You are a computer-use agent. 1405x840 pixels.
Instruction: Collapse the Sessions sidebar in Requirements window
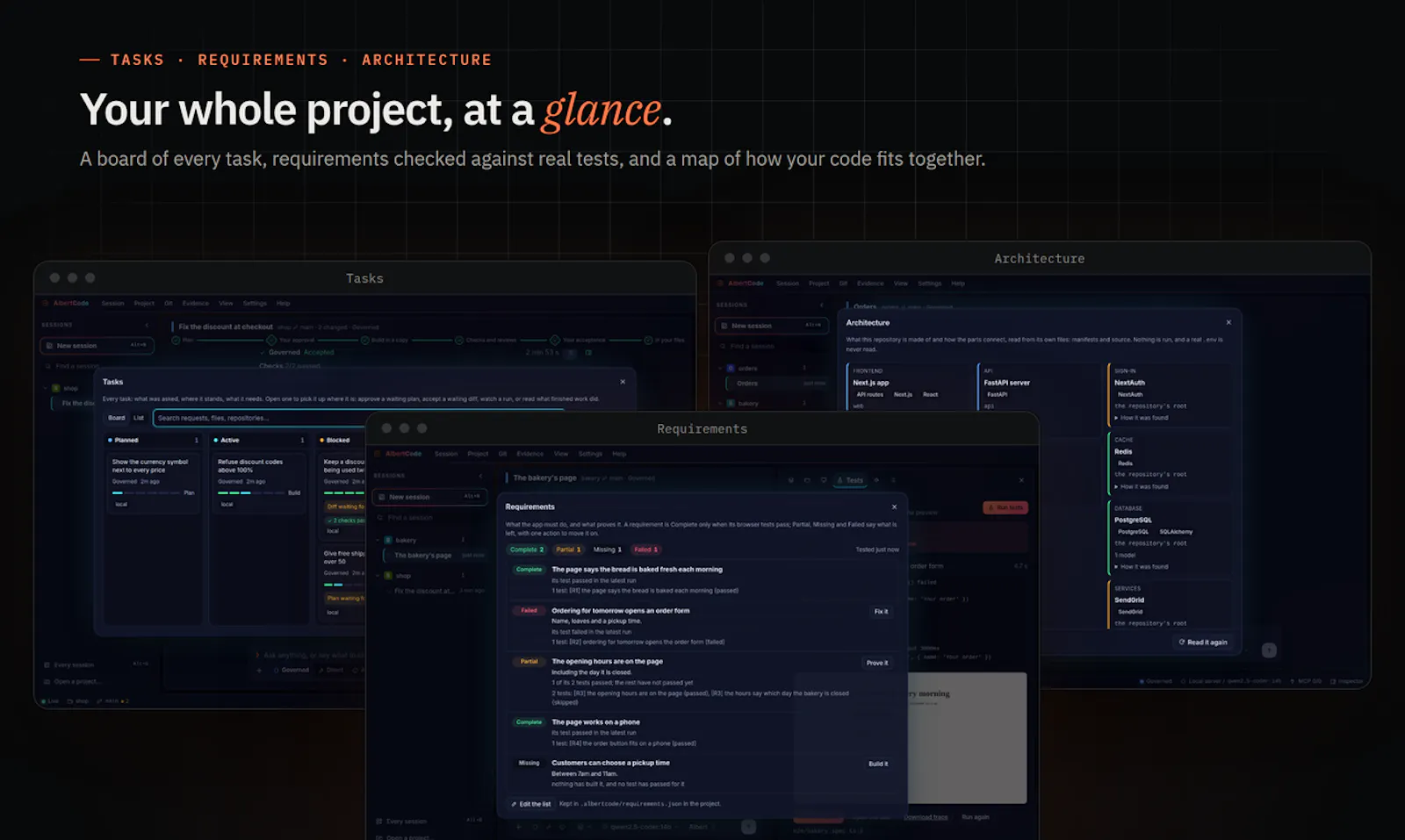tap(480, 476)
